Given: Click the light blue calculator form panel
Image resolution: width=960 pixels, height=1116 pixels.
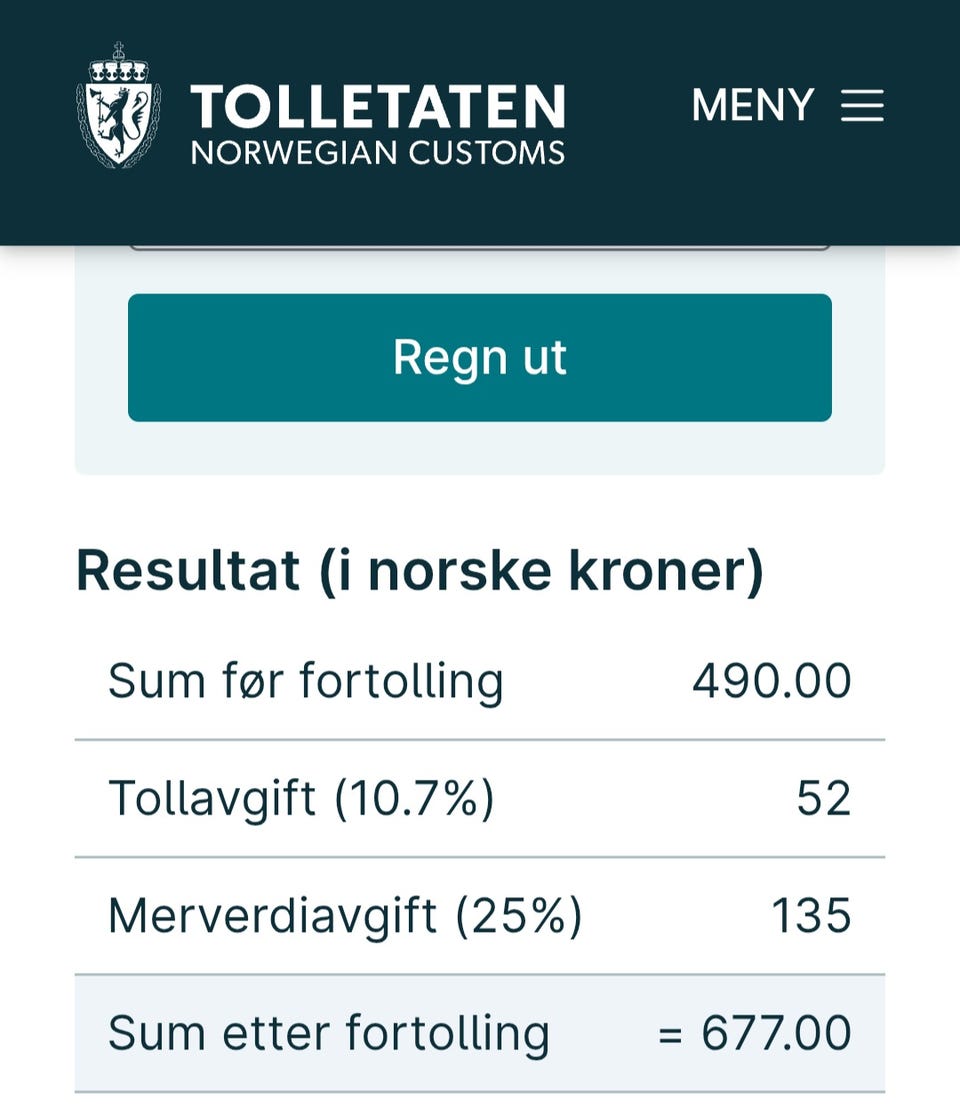Looking at the screenshot, I should pyautogui.click(x=480, y=448).
